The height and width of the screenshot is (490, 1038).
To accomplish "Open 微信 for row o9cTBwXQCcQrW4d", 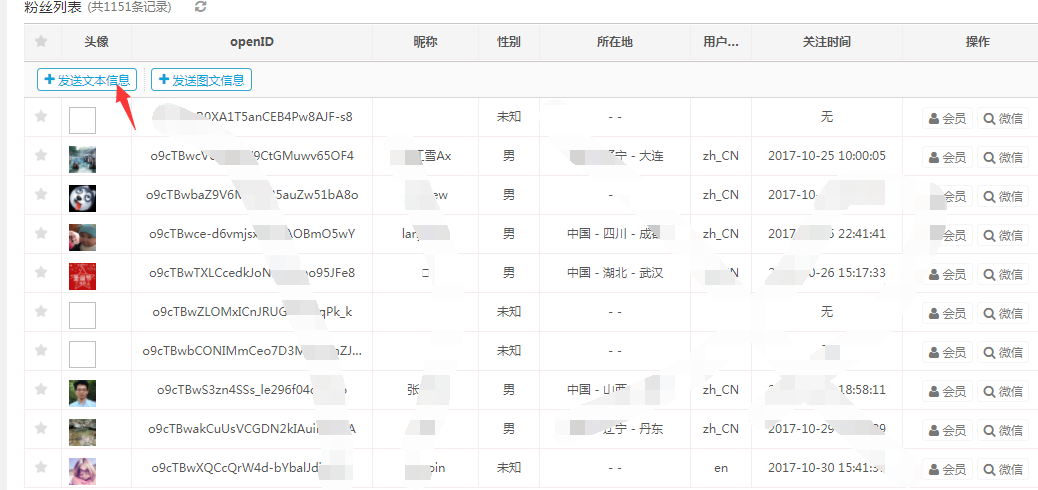I will pyautogui.click(x=1003, y=469).
